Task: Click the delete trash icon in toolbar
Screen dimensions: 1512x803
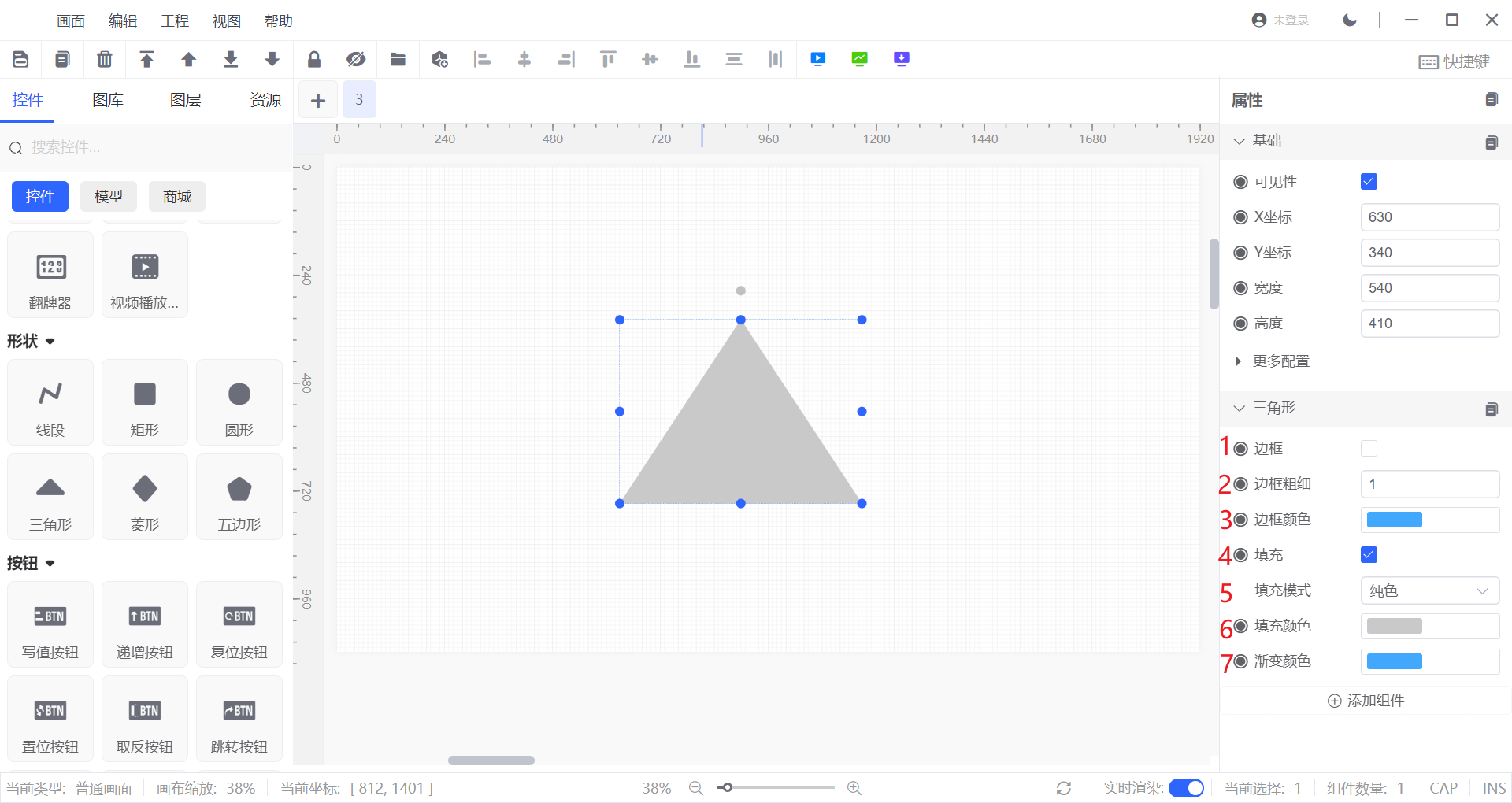Action: pyautogui.click(x=105, y=59)
